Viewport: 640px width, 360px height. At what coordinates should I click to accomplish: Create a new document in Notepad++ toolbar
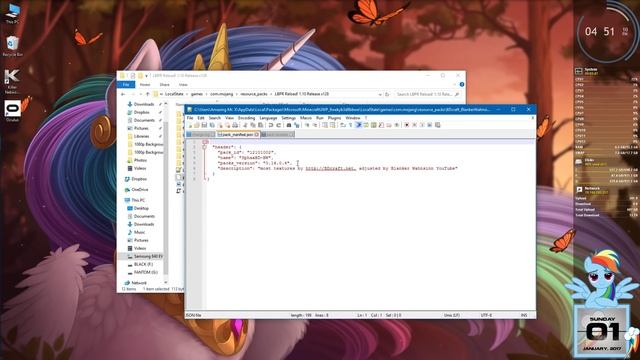coord(189,125)
